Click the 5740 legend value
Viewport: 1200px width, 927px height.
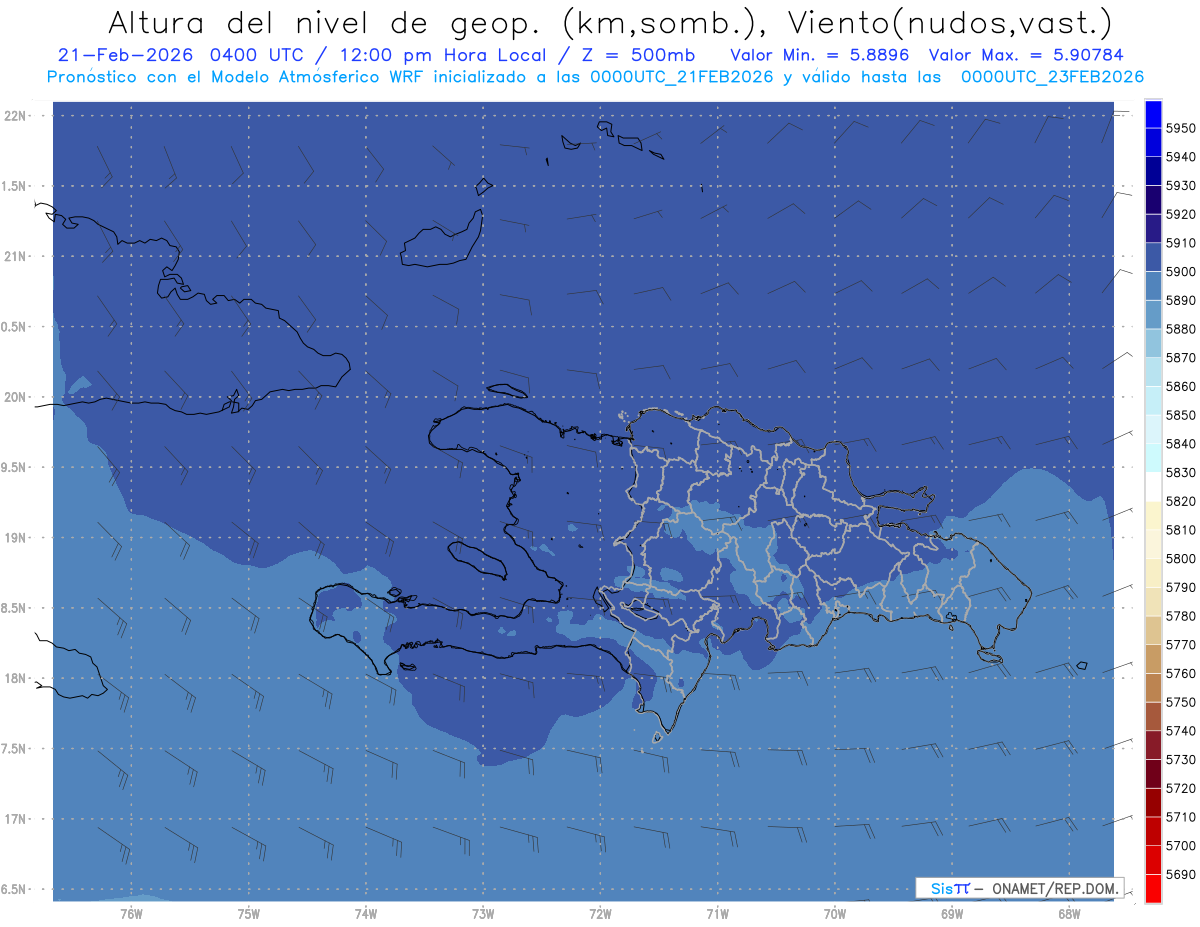1181,731
